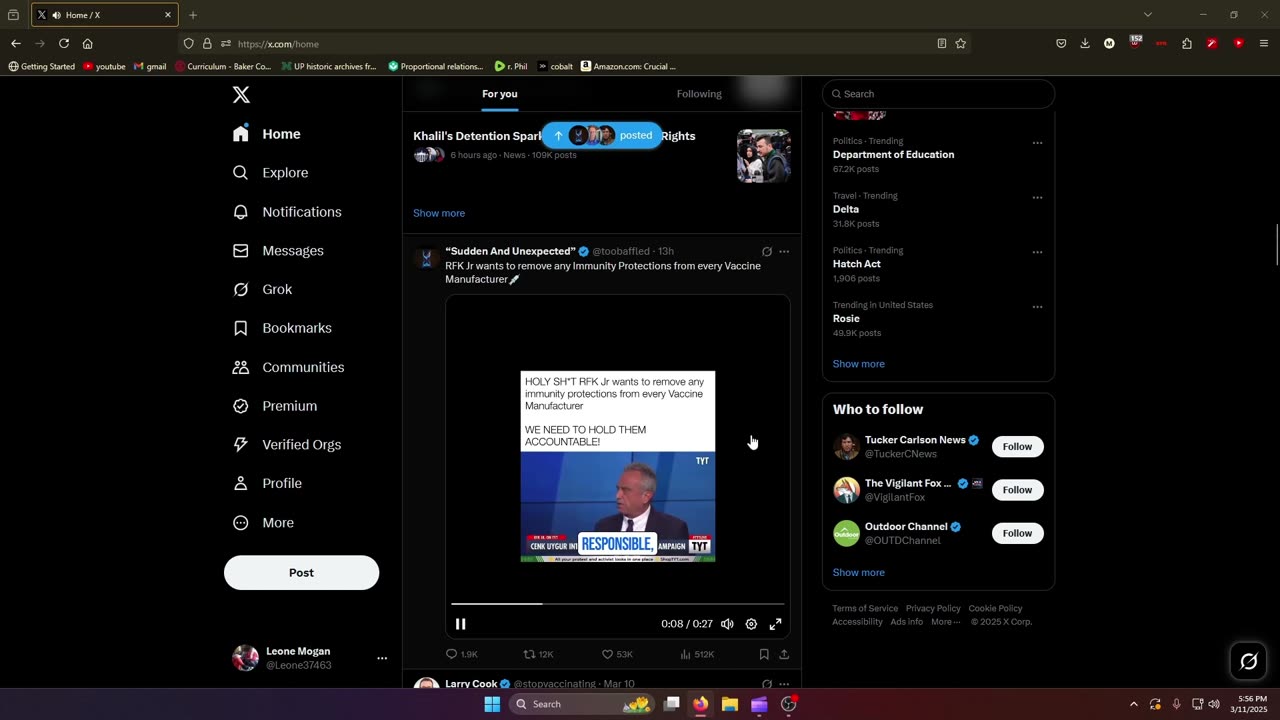Viewport: 1280px width, 720px height.
Task: Open more options for the Delta trend
Action: pos(1037,198)
